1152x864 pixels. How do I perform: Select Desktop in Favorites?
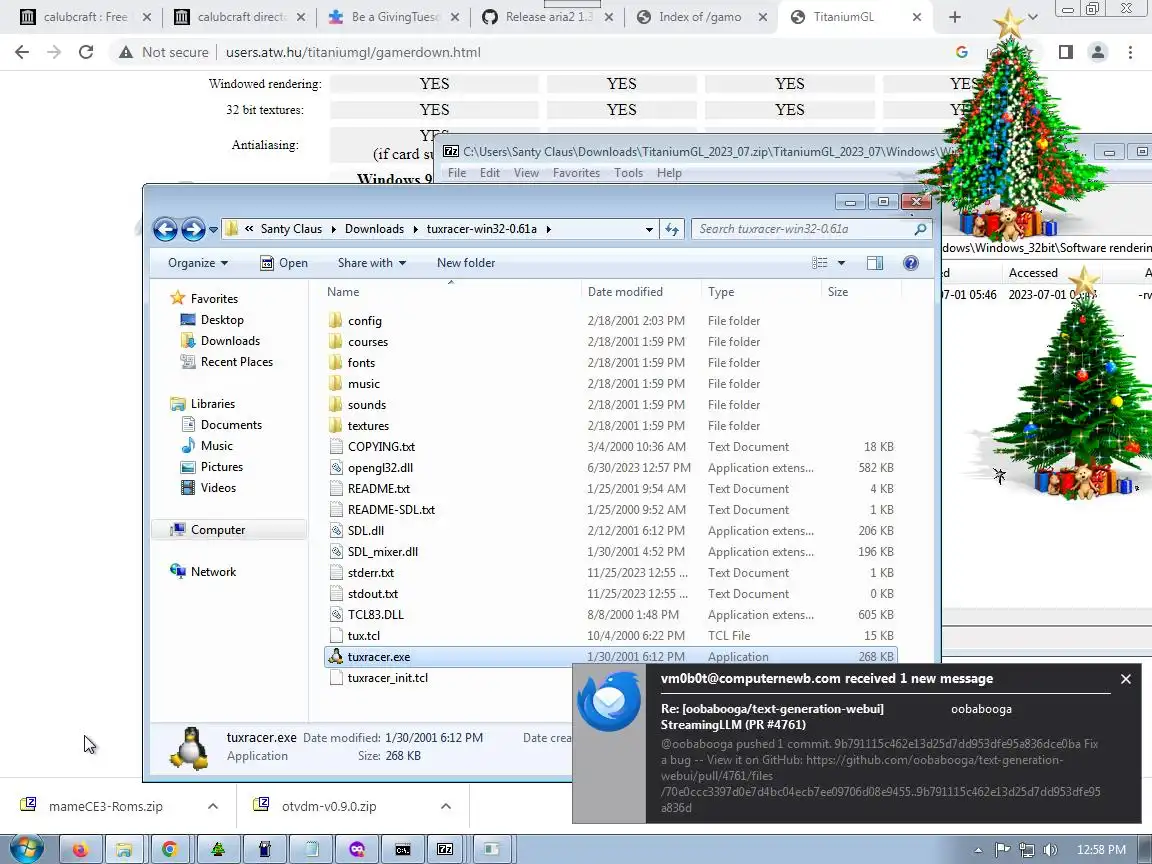click(212, 320)
